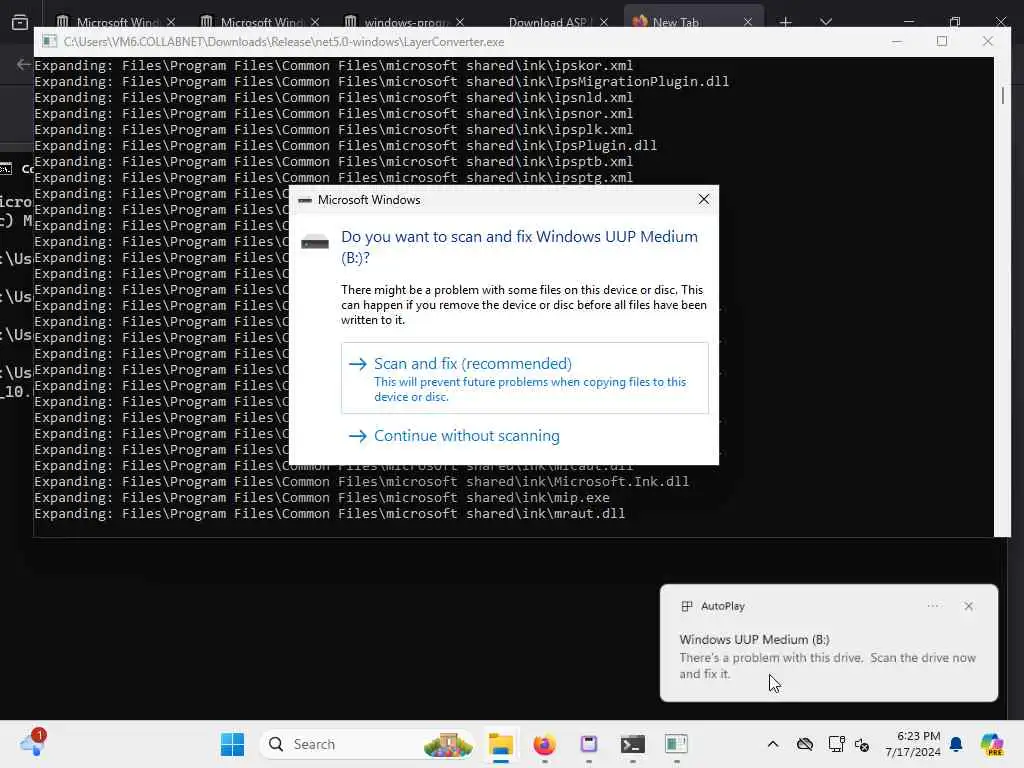This screenshot has height=768, width=1024.
Task: Click the Microsoft.Ink.dll line in console
Action: click(361, 481)
